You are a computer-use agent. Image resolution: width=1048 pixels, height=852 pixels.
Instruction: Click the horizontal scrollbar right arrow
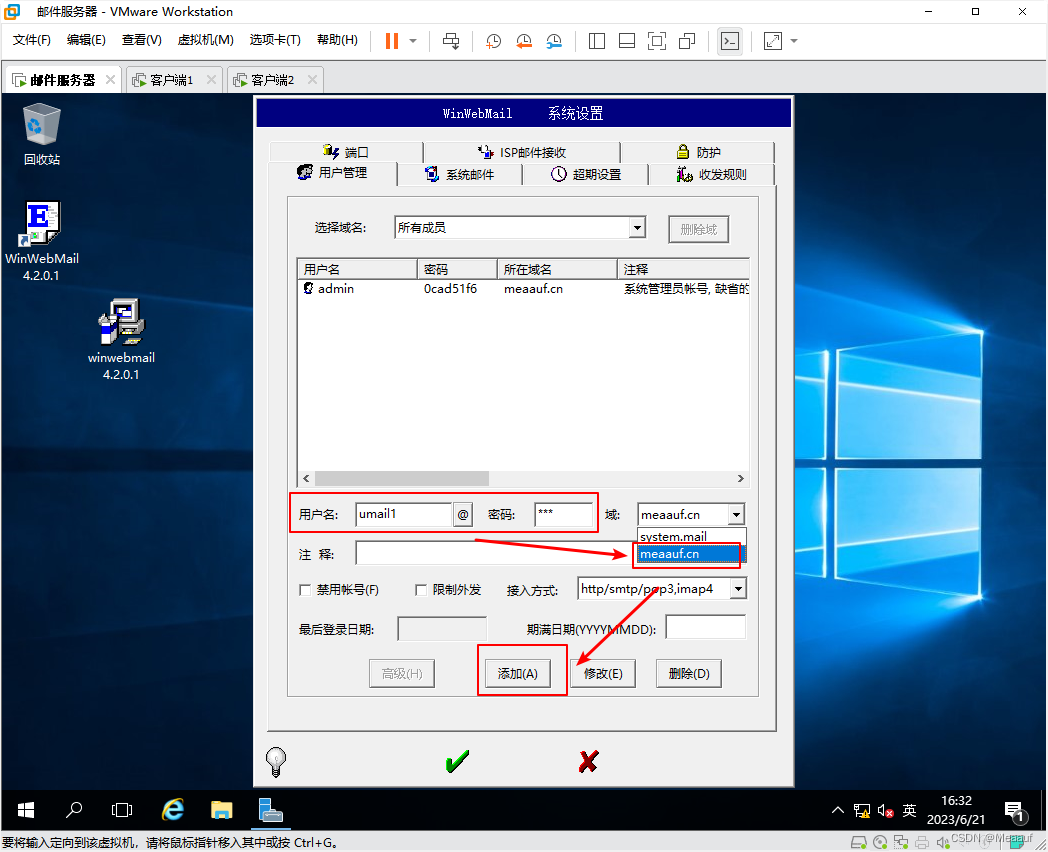pos(741,478)
